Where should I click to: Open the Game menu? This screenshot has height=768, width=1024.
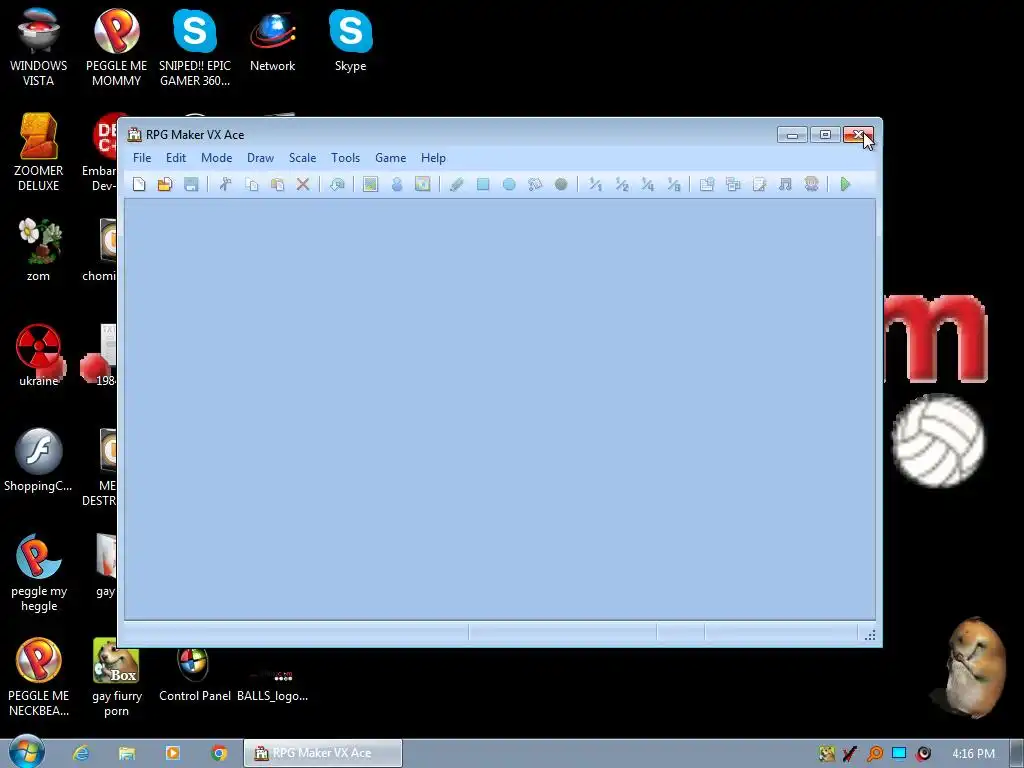tap(391, 157)
